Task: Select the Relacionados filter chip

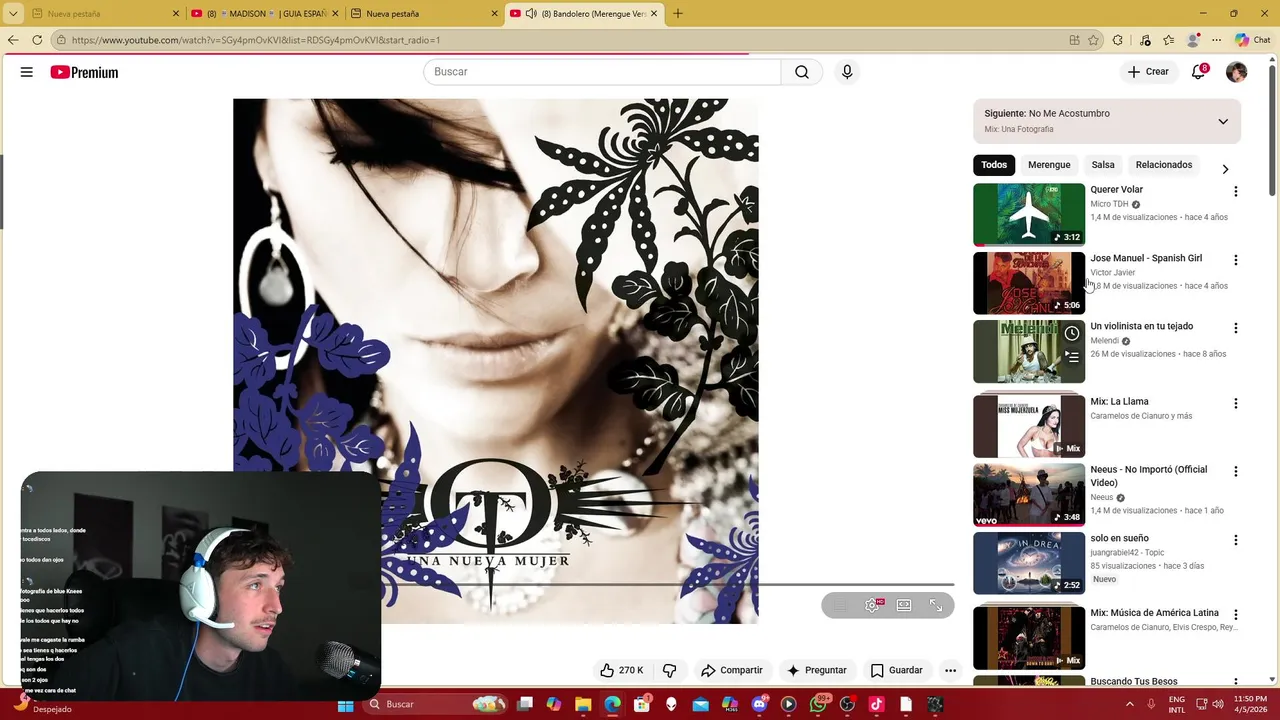Action: [x=1164, y=165]
